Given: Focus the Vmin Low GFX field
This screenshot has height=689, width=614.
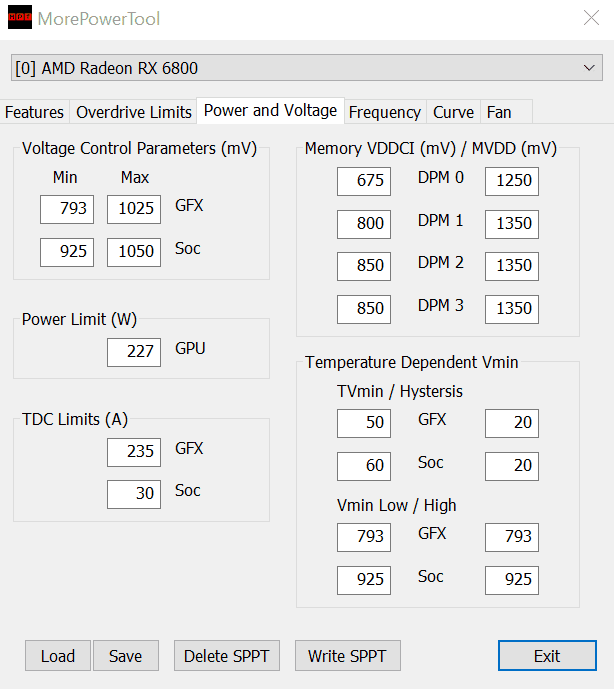Looking at the screenshot, I should [x=364, y=537].
